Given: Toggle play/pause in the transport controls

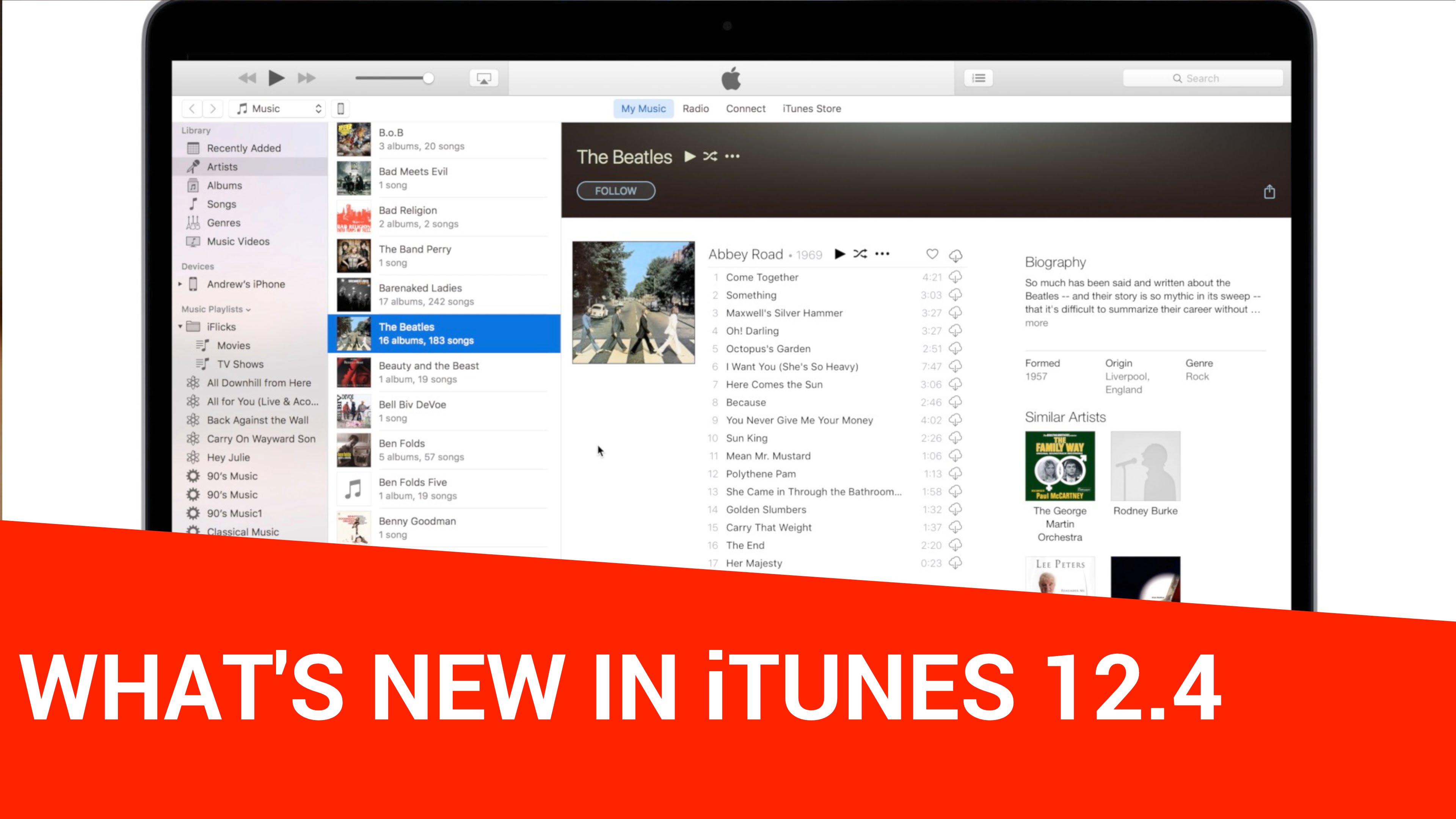Looking at the screenshot, I should (x=277, y=78).
